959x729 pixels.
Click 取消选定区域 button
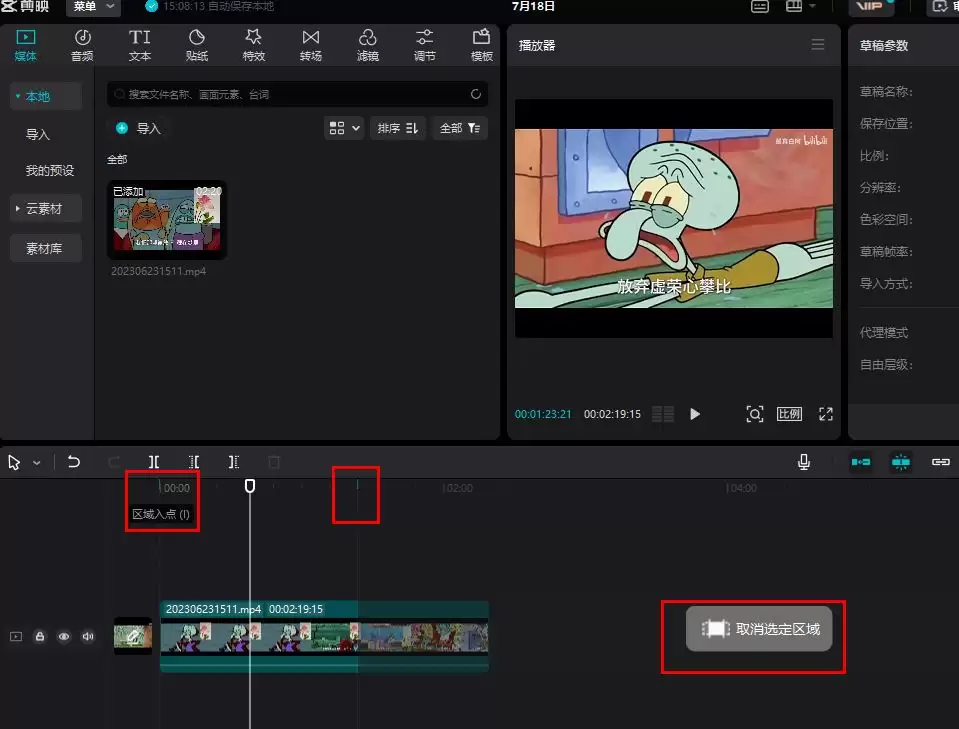pos(759,629)
